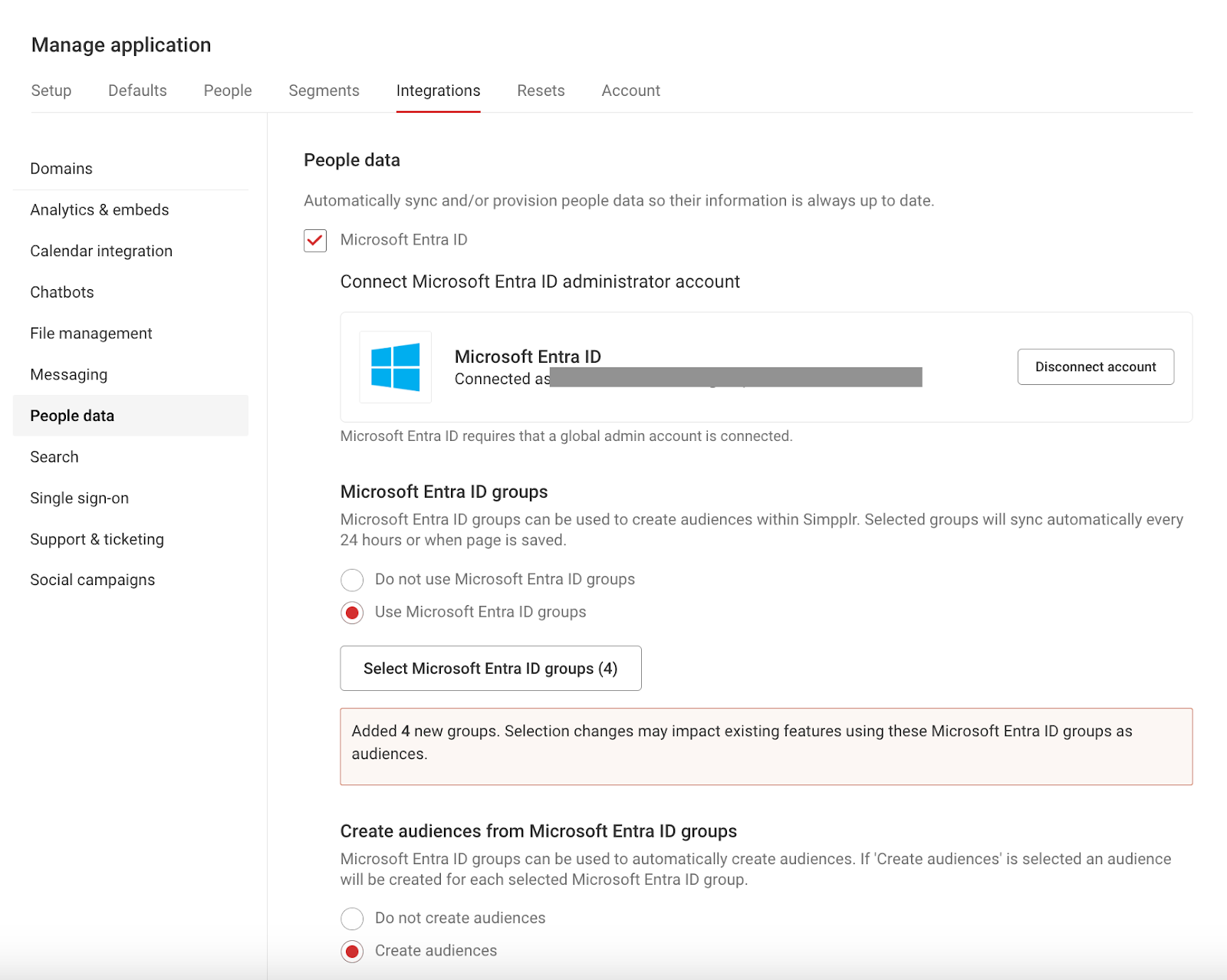Click the People data section heading

coord(352,160)
